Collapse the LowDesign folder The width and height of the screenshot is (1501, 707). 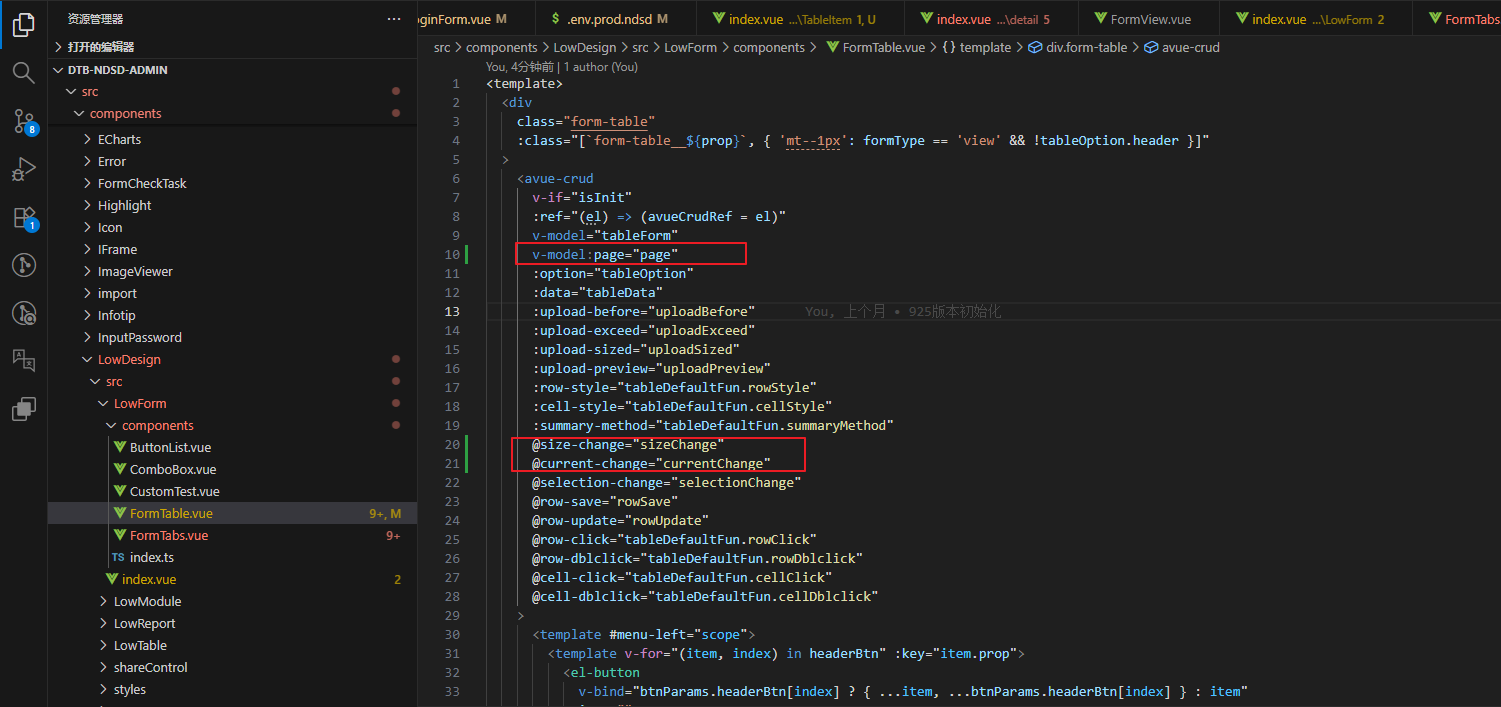click(128, 360)
